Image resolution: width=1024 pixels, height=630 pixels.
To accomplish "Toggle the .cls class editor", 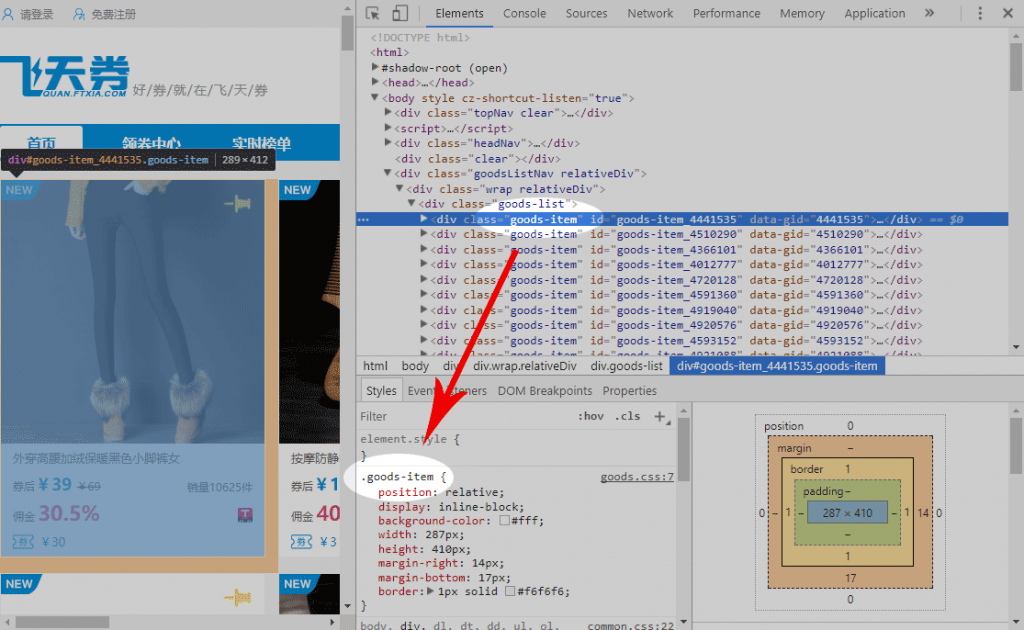I will (x=628, y=416).
